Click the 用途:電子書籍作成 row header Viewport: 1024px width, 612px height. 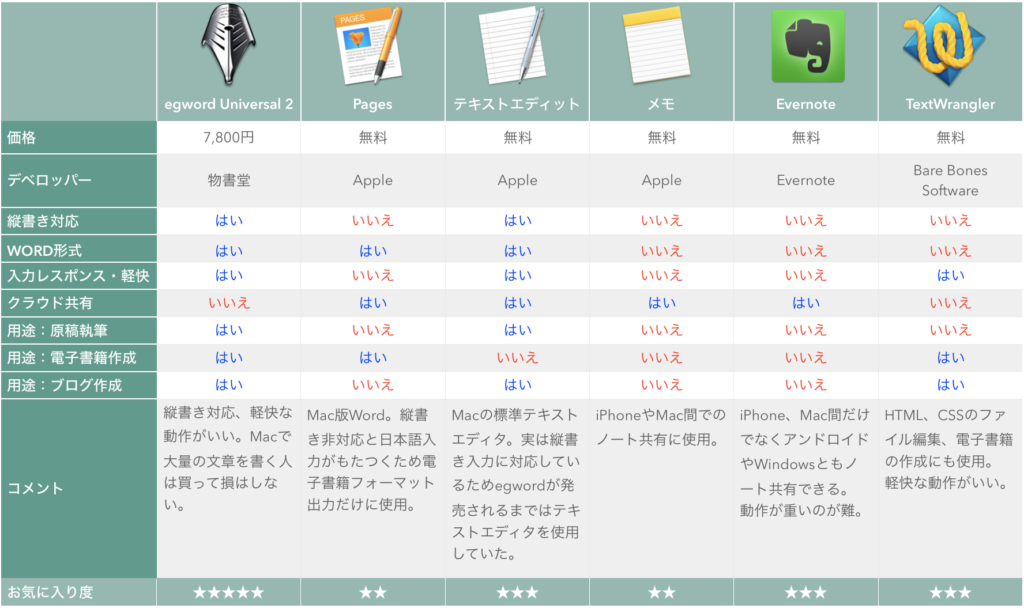pyautogui.click(x=78, y=358)
